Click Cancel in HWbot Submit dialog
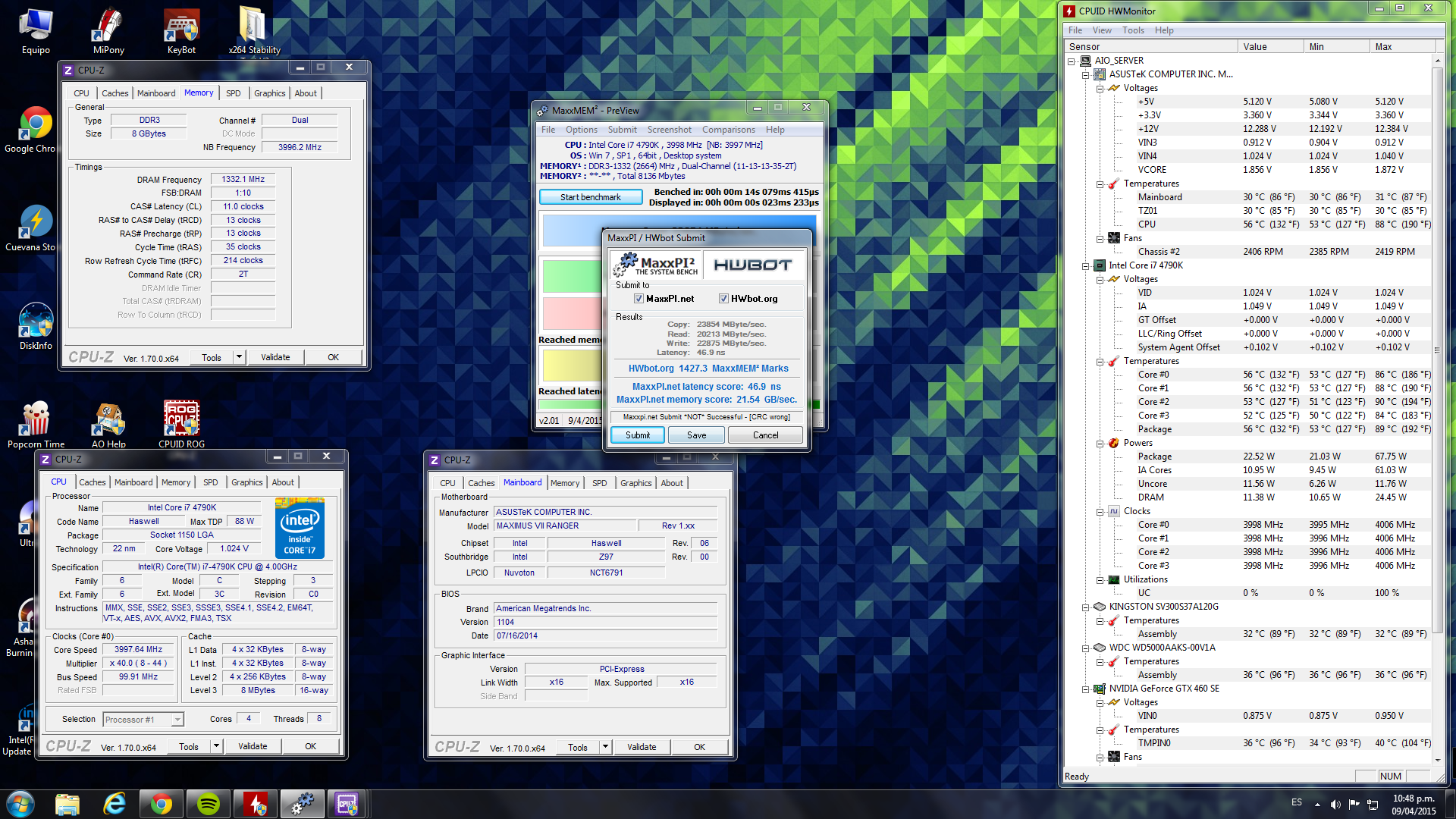This screenshot has width=1456, height=819. 765,435
